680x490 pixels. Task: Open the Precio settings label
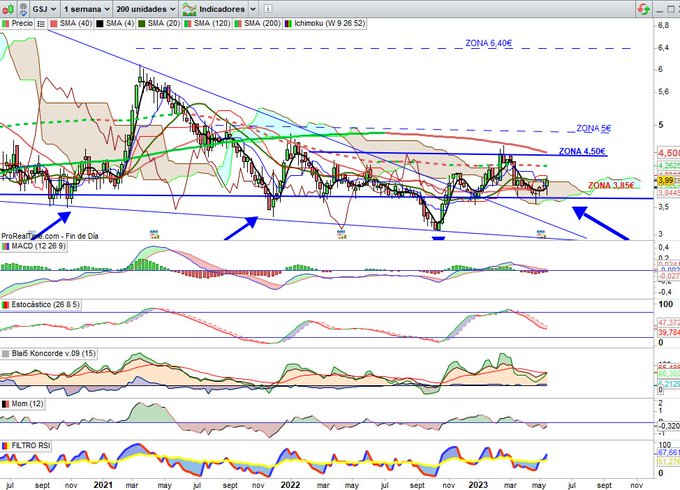17,23
